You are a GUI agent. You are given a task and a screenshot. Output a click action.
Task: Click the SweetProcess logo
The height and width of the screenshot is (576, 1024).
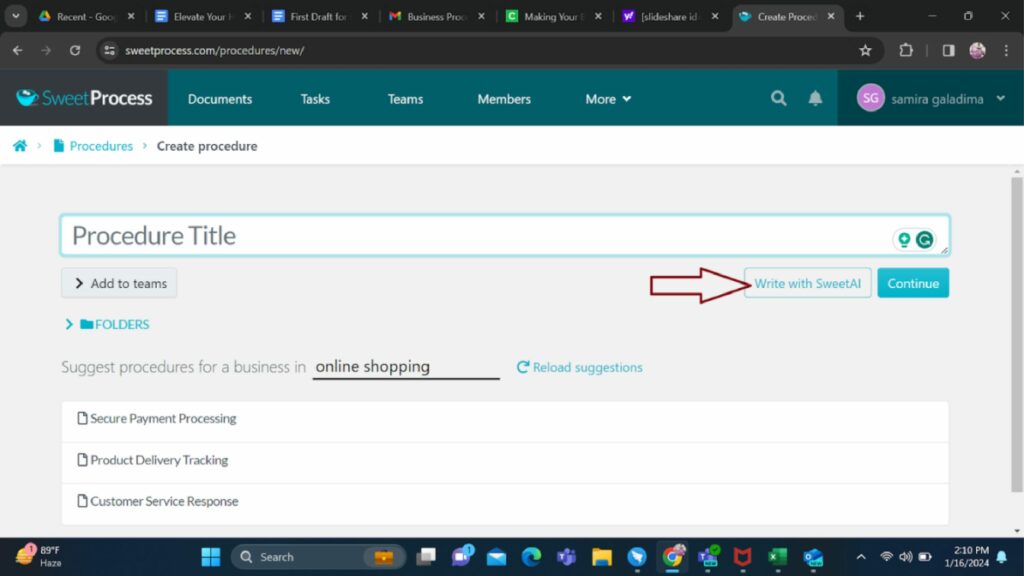pos(84,98)
